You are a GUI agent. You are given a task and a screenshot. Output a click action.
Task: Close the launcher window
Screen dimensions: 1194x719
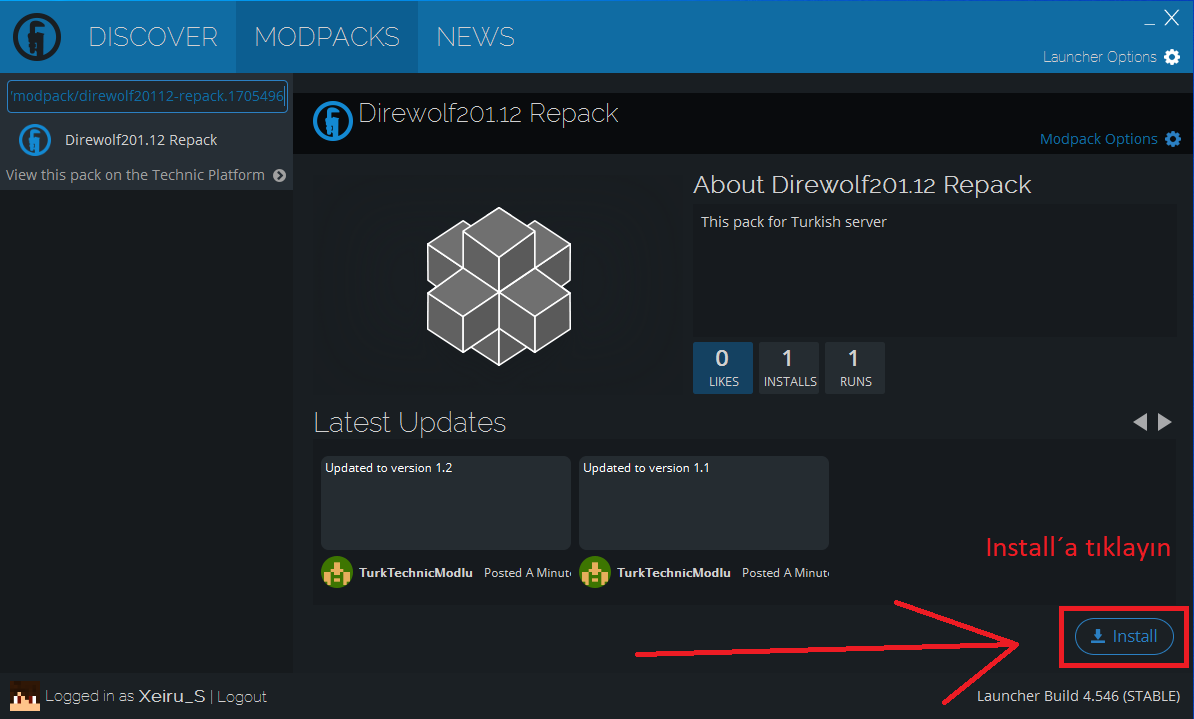point(1171,18)
